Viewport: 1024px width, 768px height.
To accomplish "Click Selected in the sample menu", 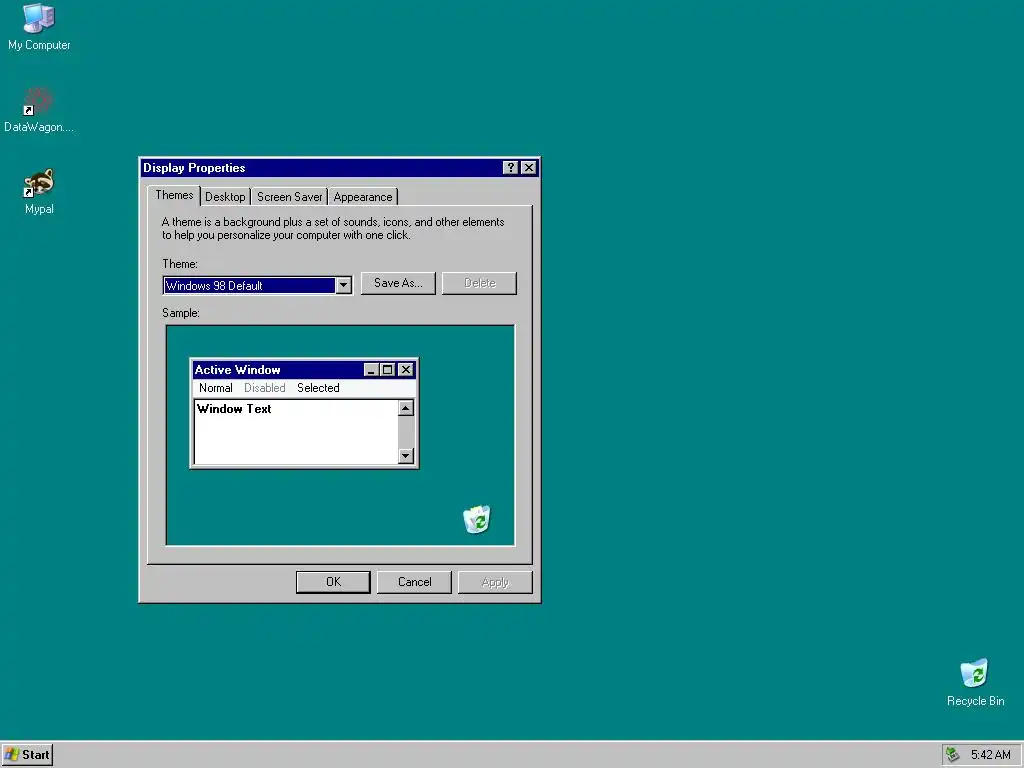I will [x=318, y=388].
